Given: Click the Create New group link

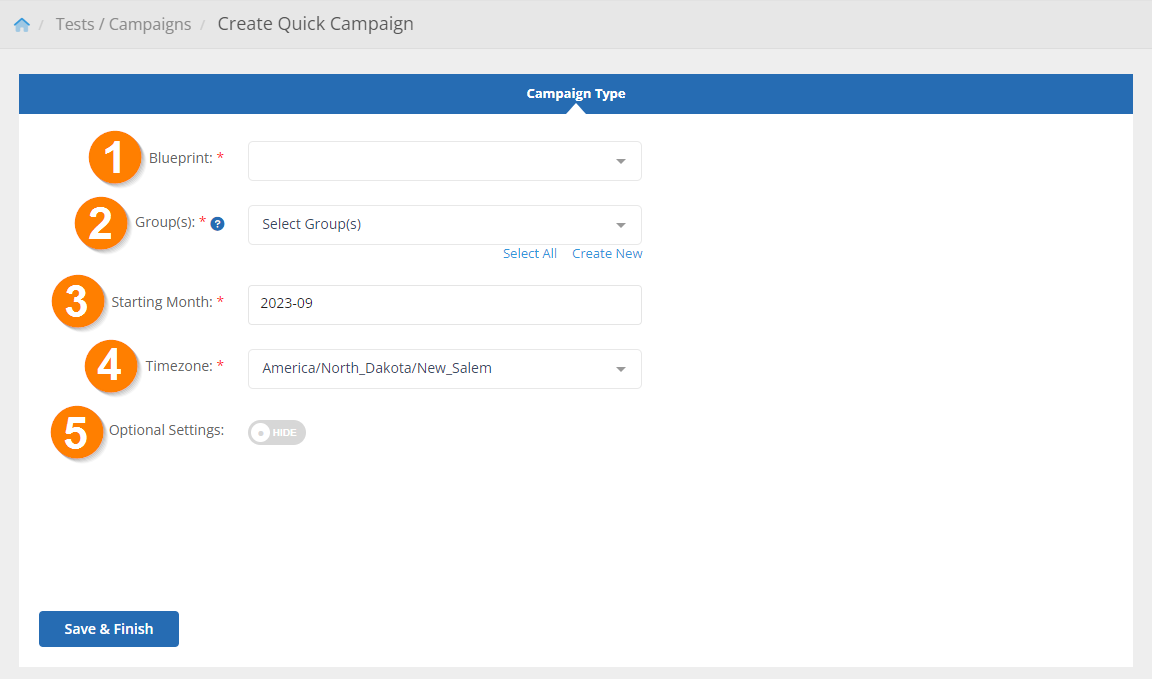Looking at the screenshot, I should point(607,254).
